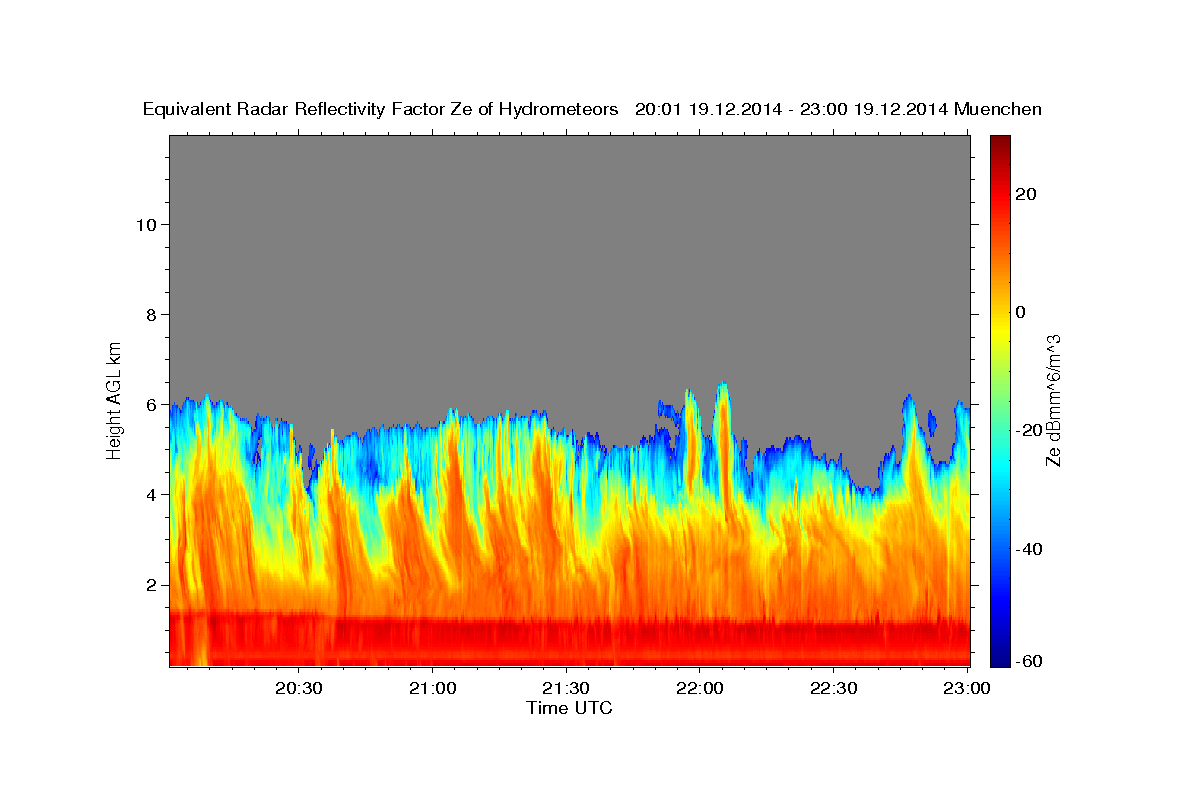Click the height tick label 8

pyautogui.click(x=149, y=314)
